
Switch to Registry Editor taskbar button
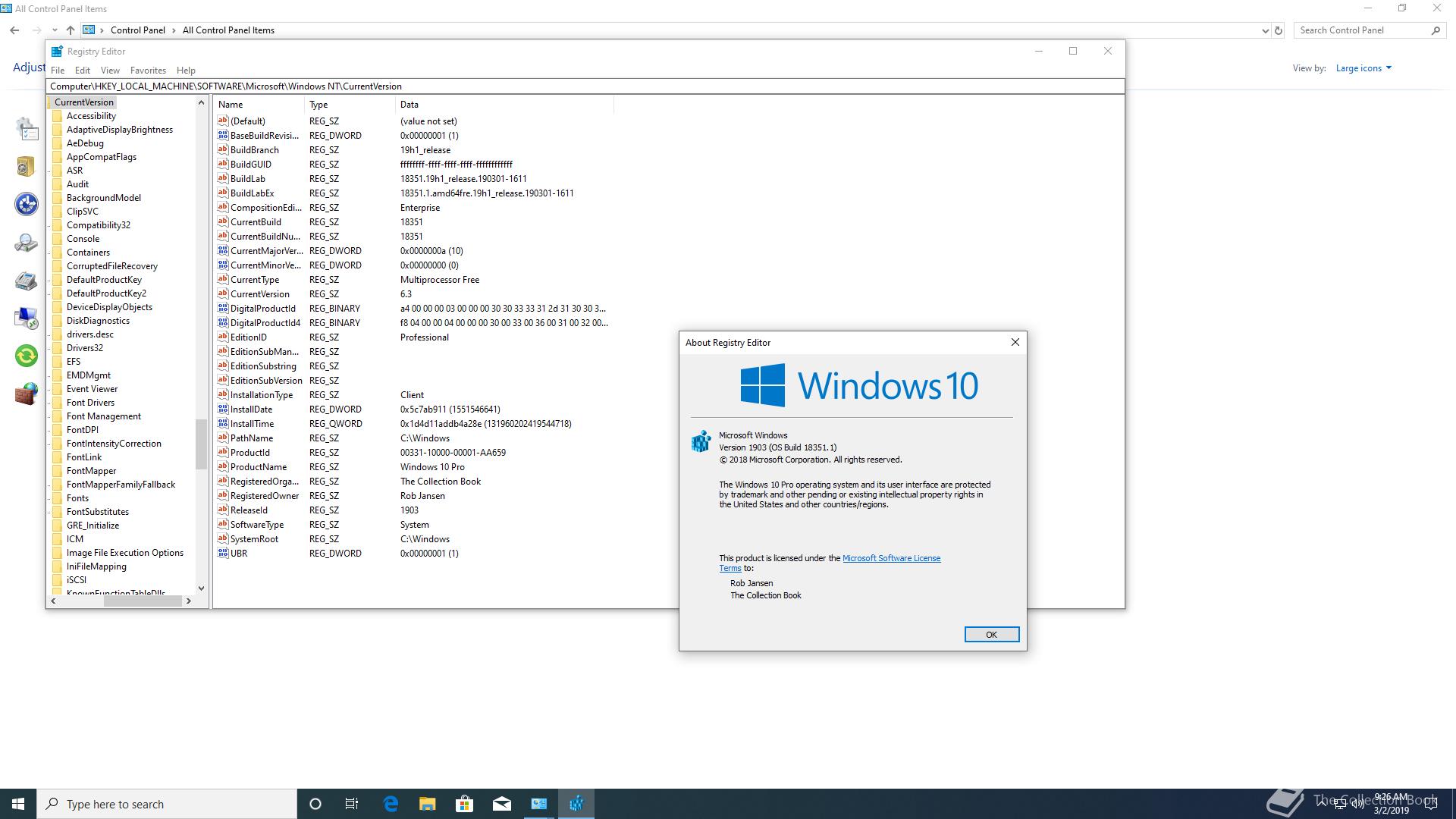point(576,804)
